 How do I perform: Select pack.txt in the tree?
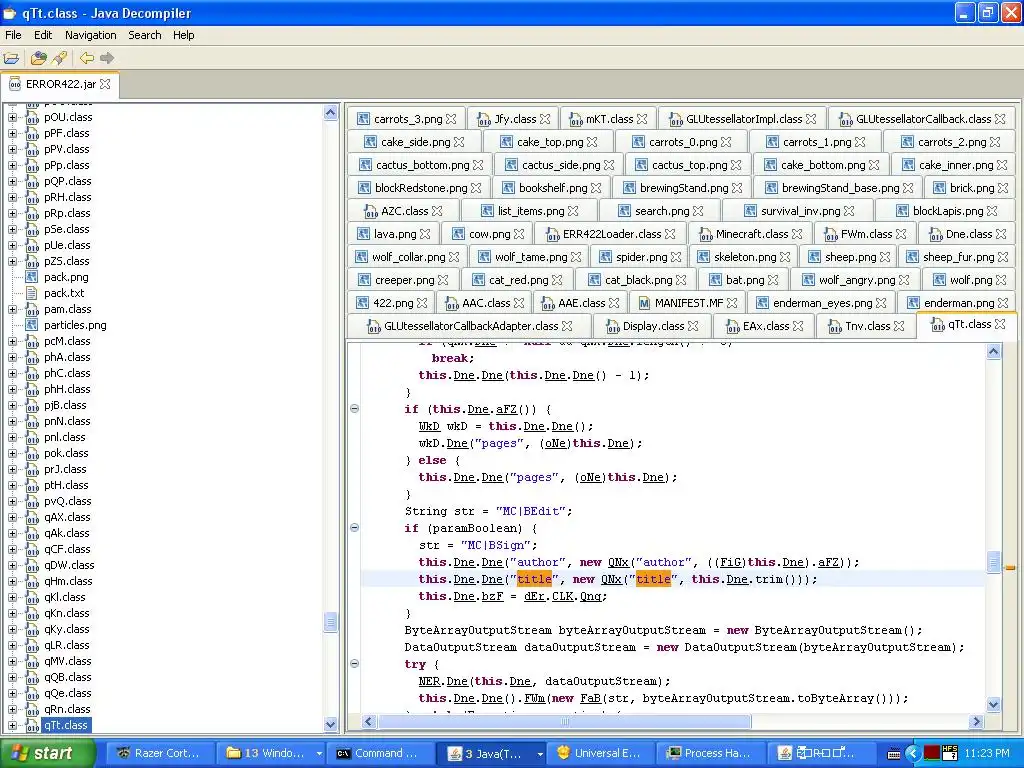click(x=64, y=293)
